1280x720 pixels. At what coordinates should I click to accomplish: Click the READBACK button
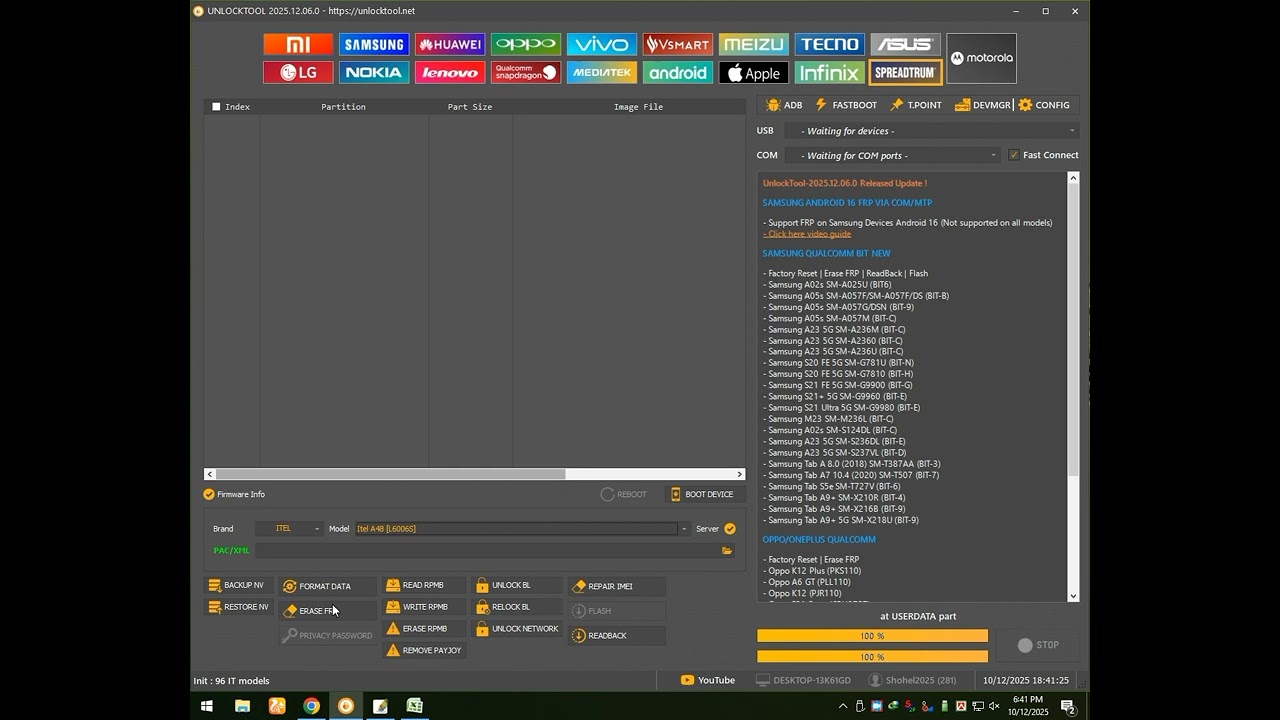tap(617, 636)
